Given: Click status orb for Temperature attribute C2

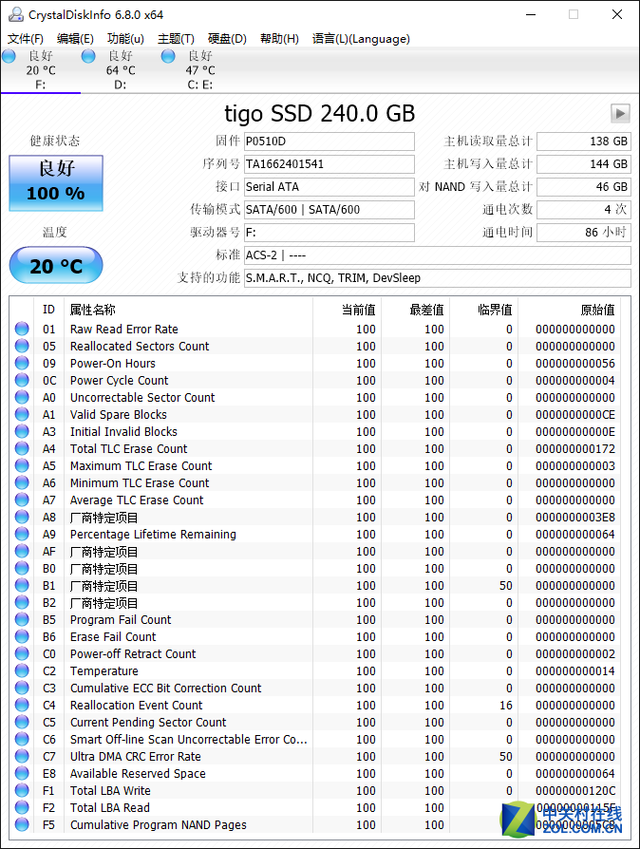Looking at the screenshot, I should (x=22, y=671).
